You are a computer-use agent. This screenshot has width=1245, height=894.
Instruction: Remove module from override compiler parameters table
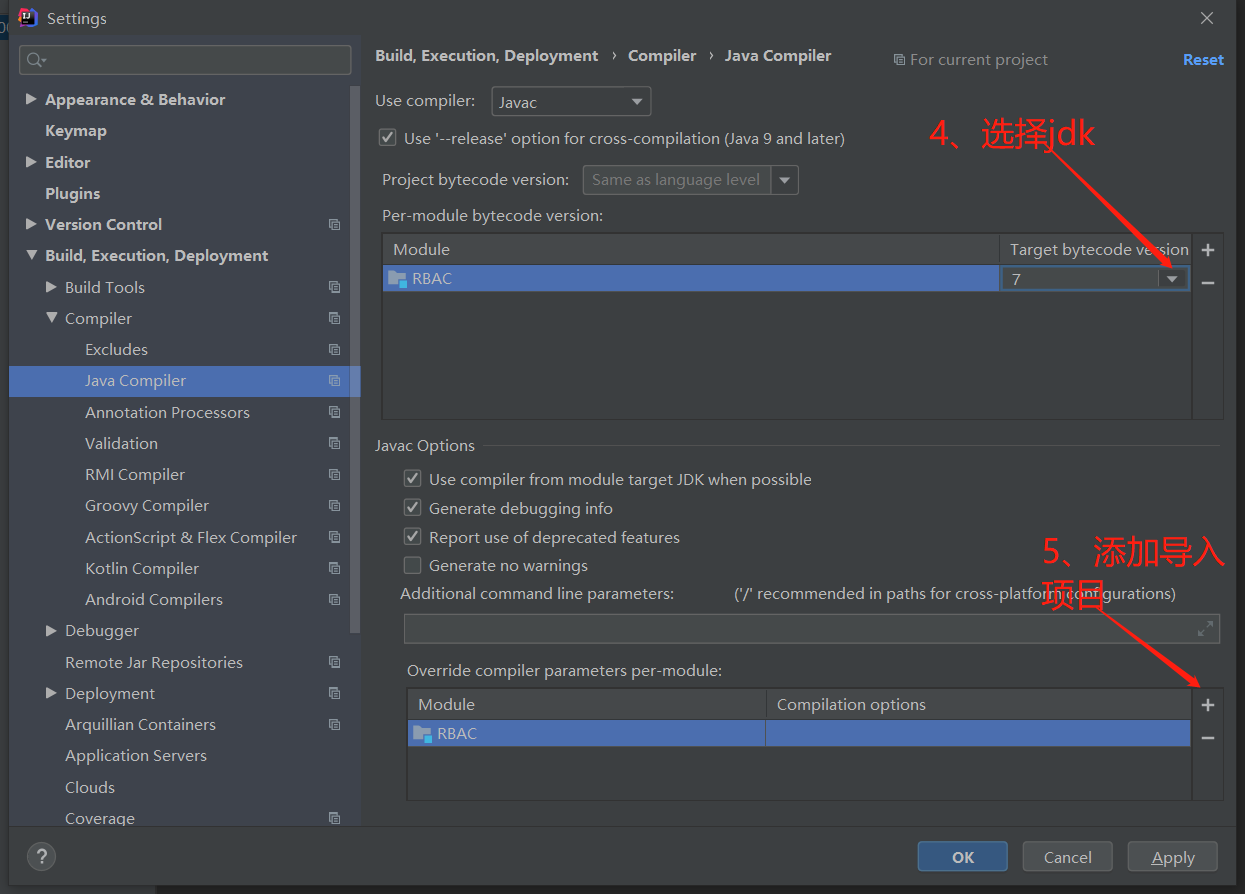point(1207,738)
